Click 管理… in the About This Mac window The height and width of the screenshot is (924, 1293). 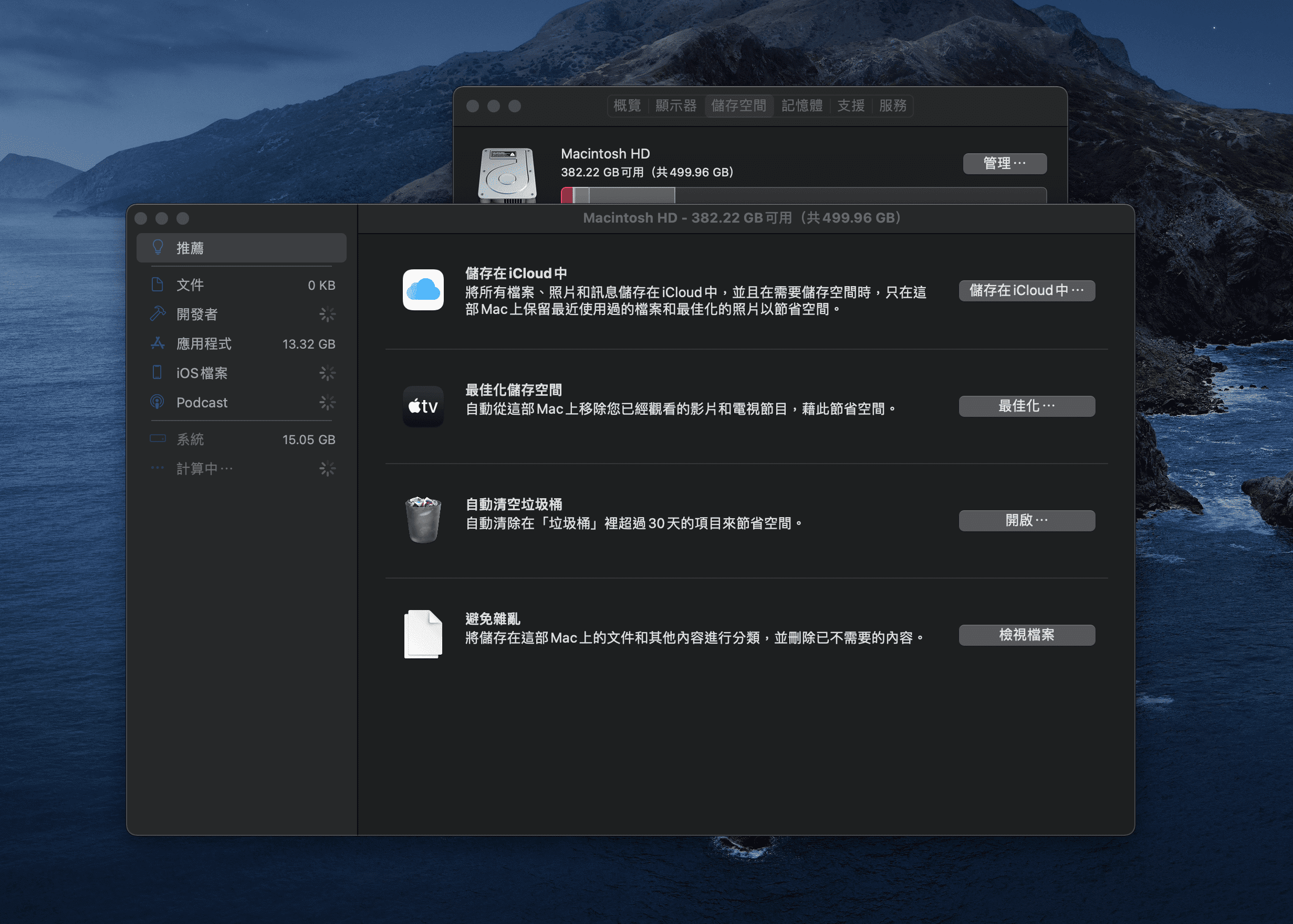point(1005,163)
